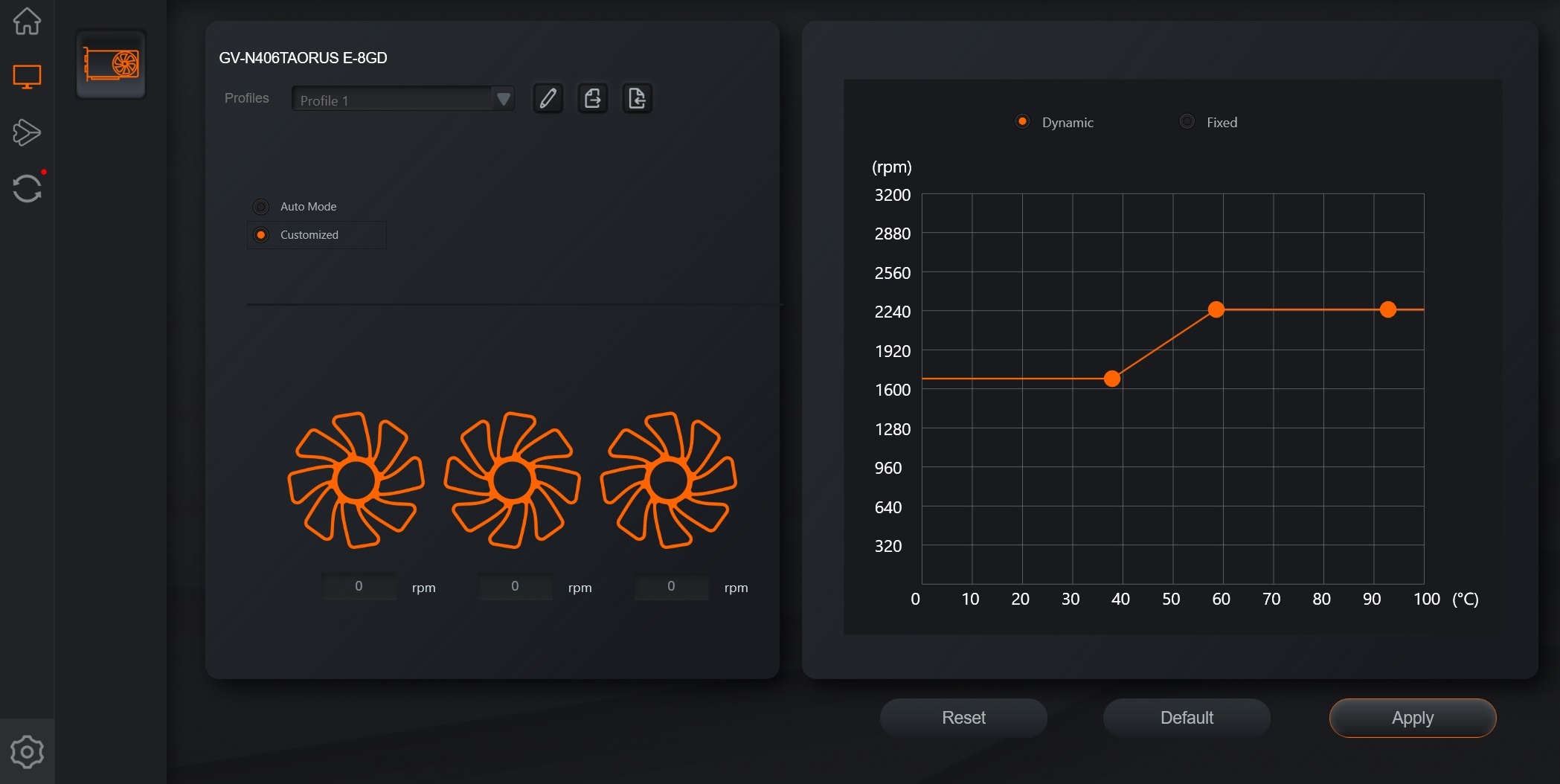This screenshot has width=1560, height=784.
Task: Choose the Fixed fan speed option
Action: coord(1187,121)
